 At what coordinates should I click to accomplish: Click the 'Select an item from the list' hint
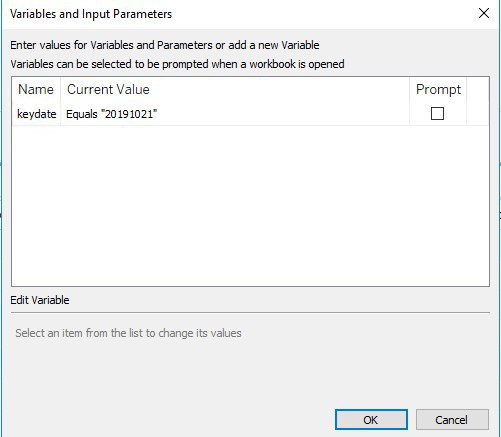128,333
